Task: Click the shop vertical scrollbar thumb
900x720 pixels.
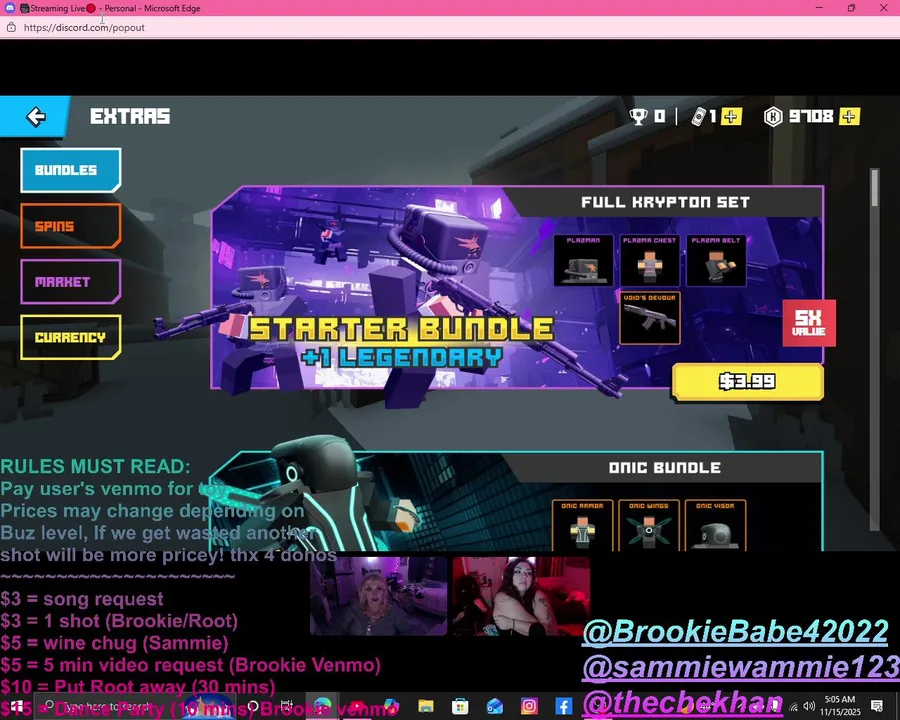Action: [x=875, y=188]
